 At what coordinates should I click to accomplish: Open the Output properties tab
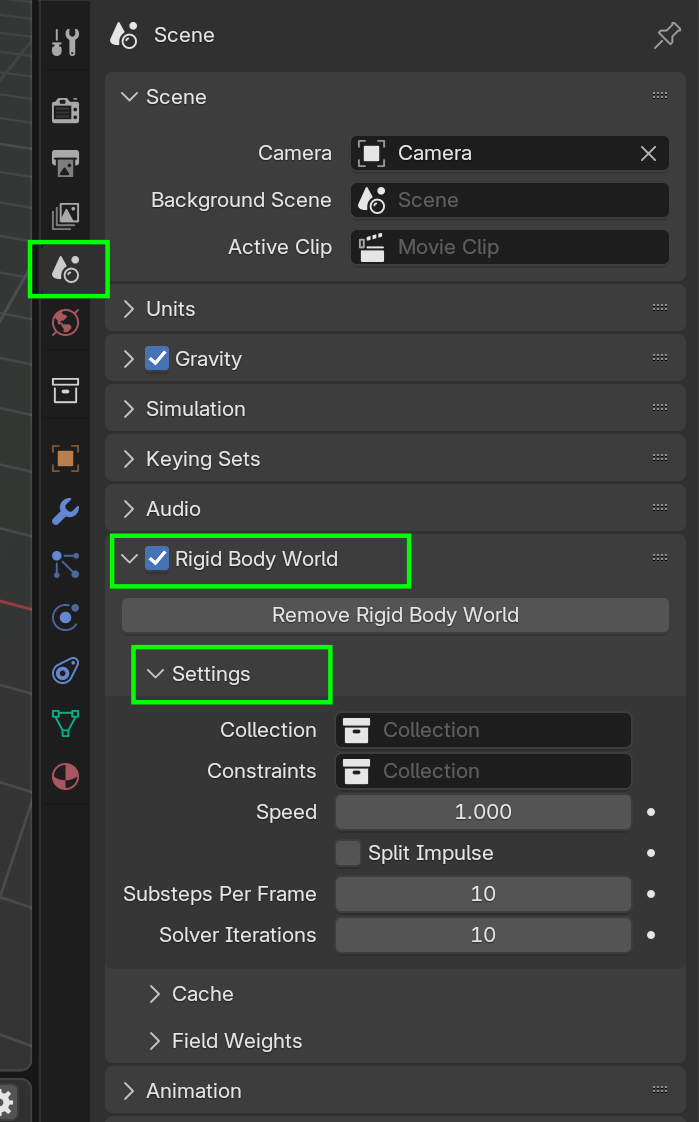(x=66, y=163)
